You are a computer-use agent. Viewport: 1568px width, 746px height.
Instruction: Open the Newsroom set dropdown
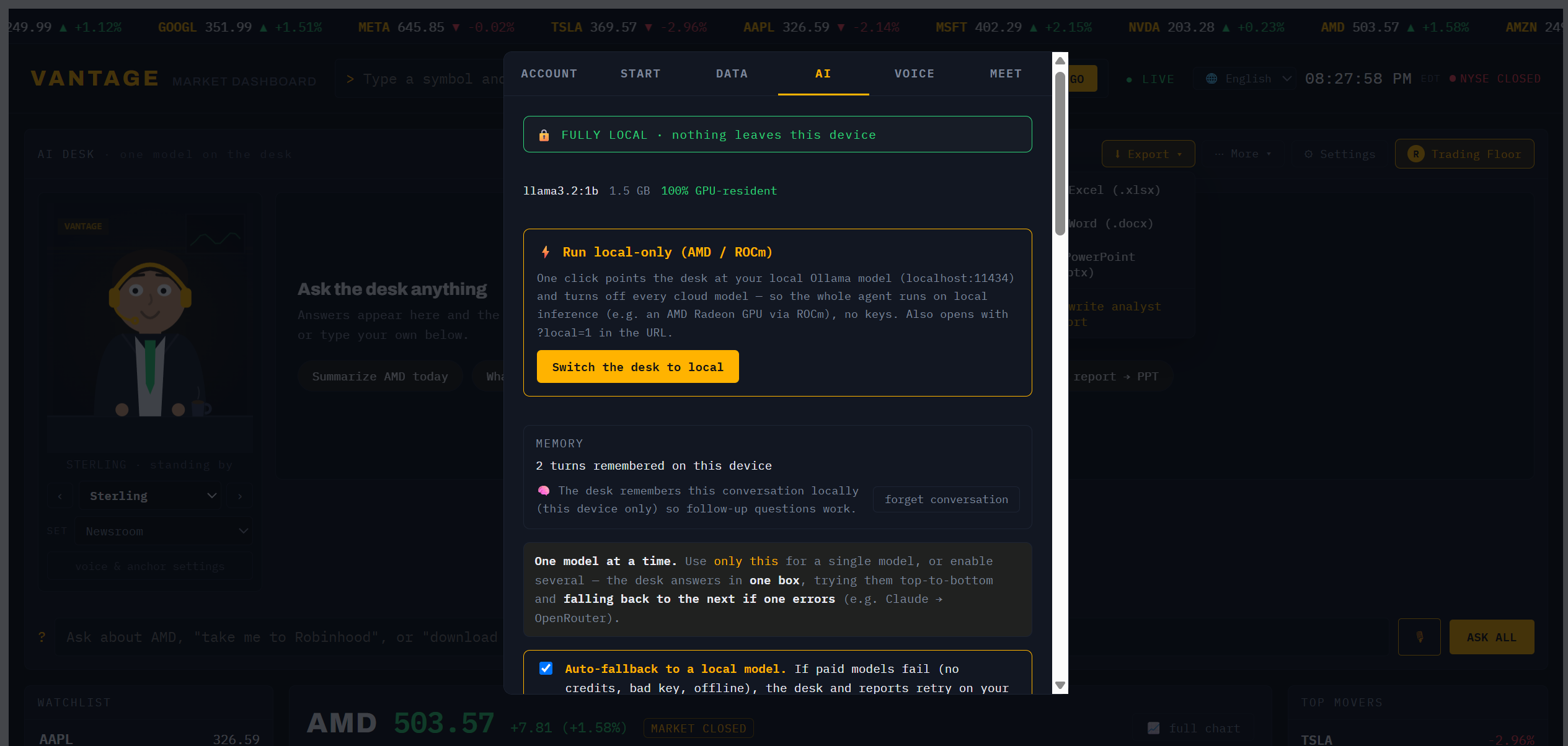coord(164,532)
